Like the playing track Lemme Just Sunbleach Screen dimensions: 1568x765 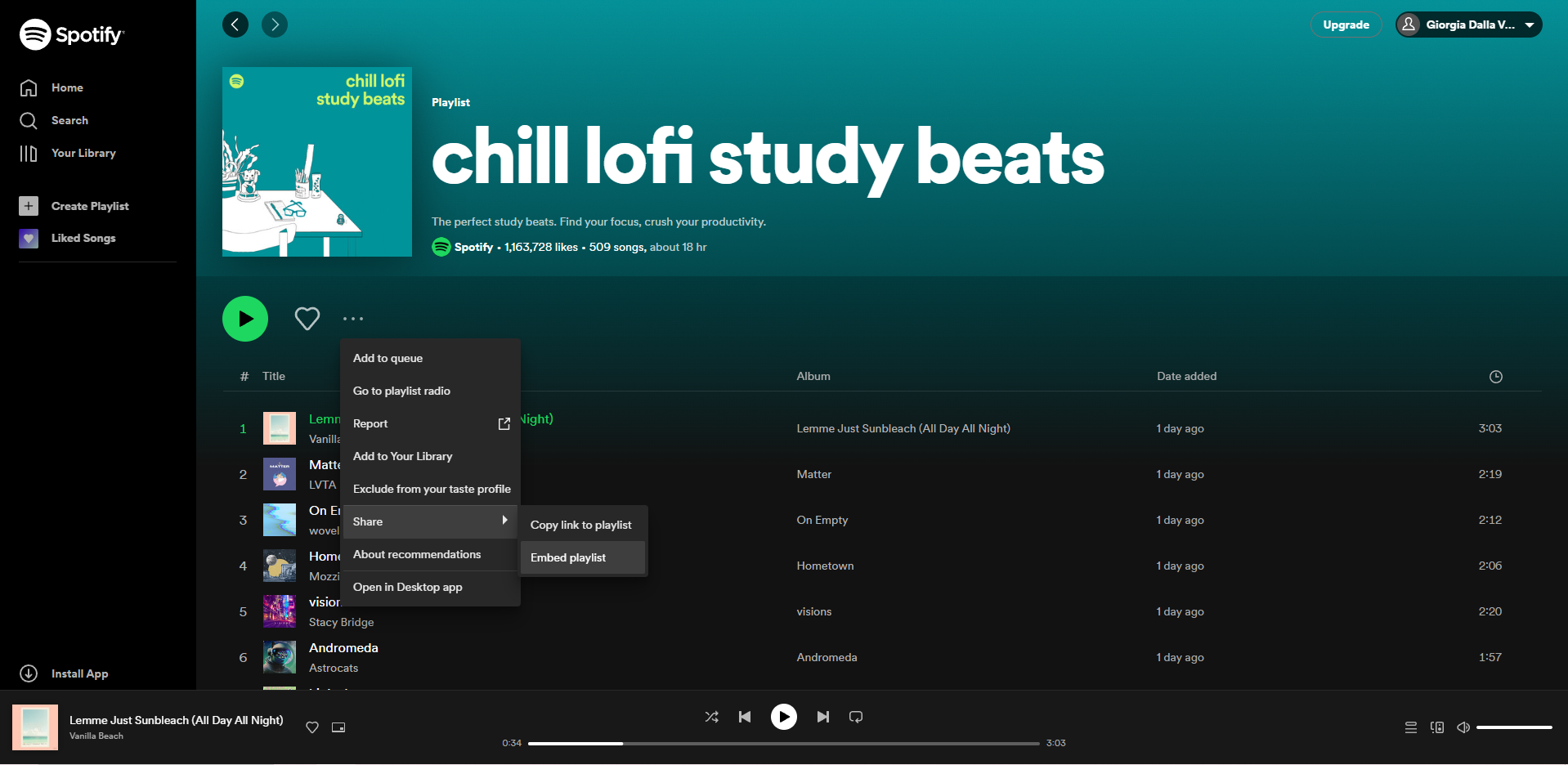[311, 727]
